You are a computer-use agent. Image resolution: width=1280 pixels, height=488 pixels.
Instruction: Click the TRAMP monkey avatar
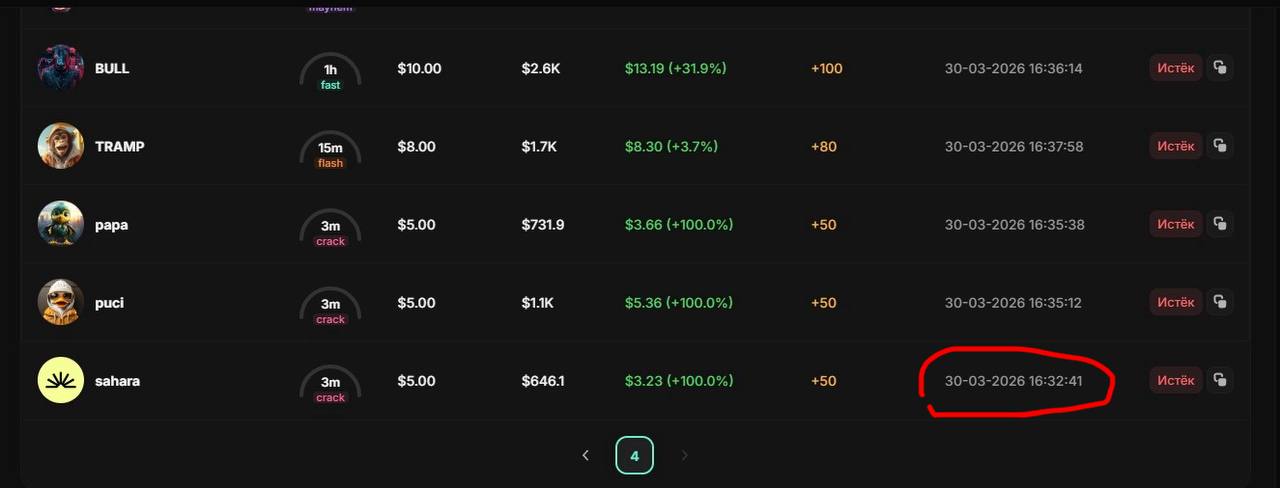pos(60,146)
